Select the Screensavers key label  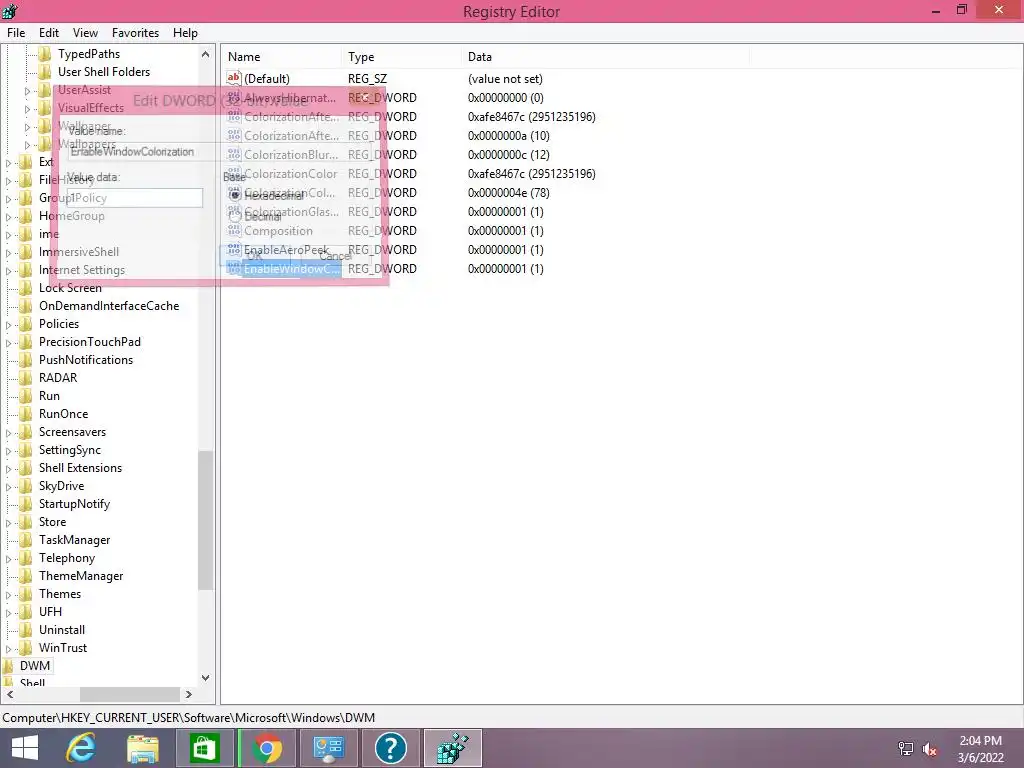[x=72, y=432]
